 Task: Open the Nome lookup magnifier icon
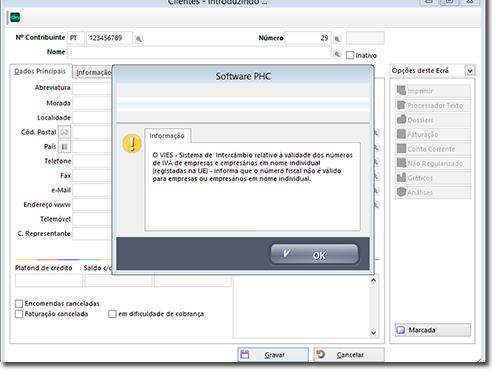337,54
